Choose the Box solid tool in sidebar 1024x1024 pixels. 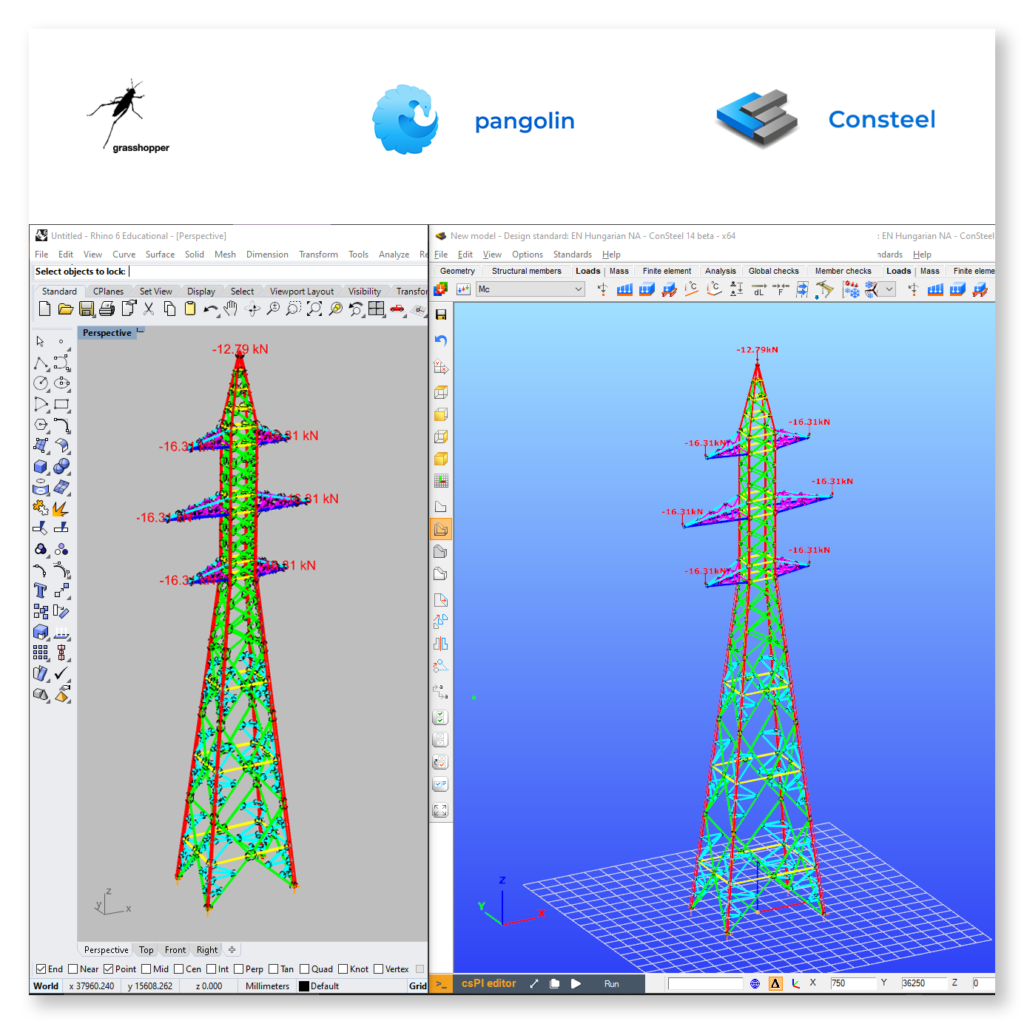(x=41, y=466)
